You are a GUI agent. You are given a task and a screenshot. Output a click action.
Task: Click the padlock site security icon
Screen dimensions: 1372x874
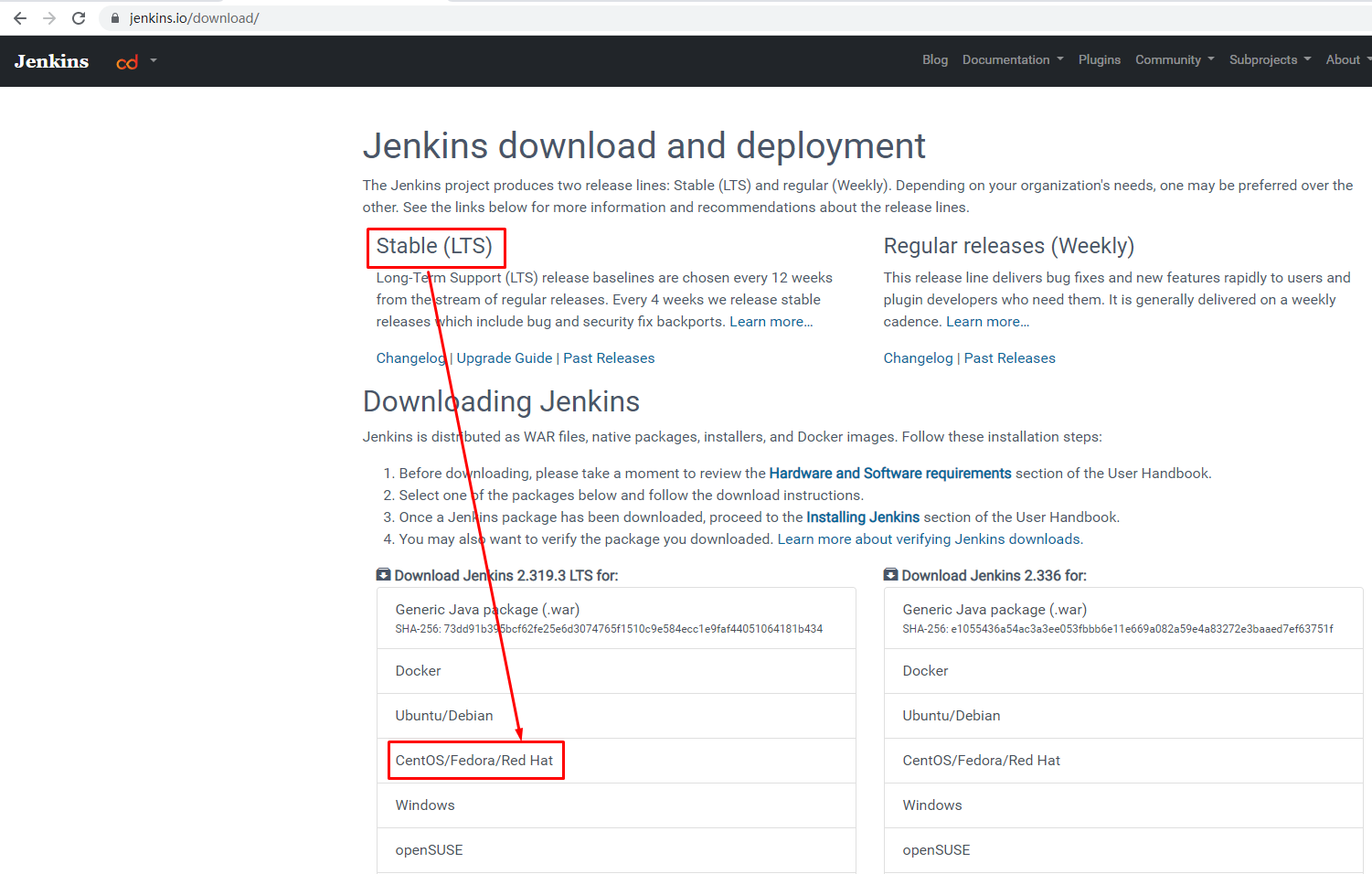point(115,18)
